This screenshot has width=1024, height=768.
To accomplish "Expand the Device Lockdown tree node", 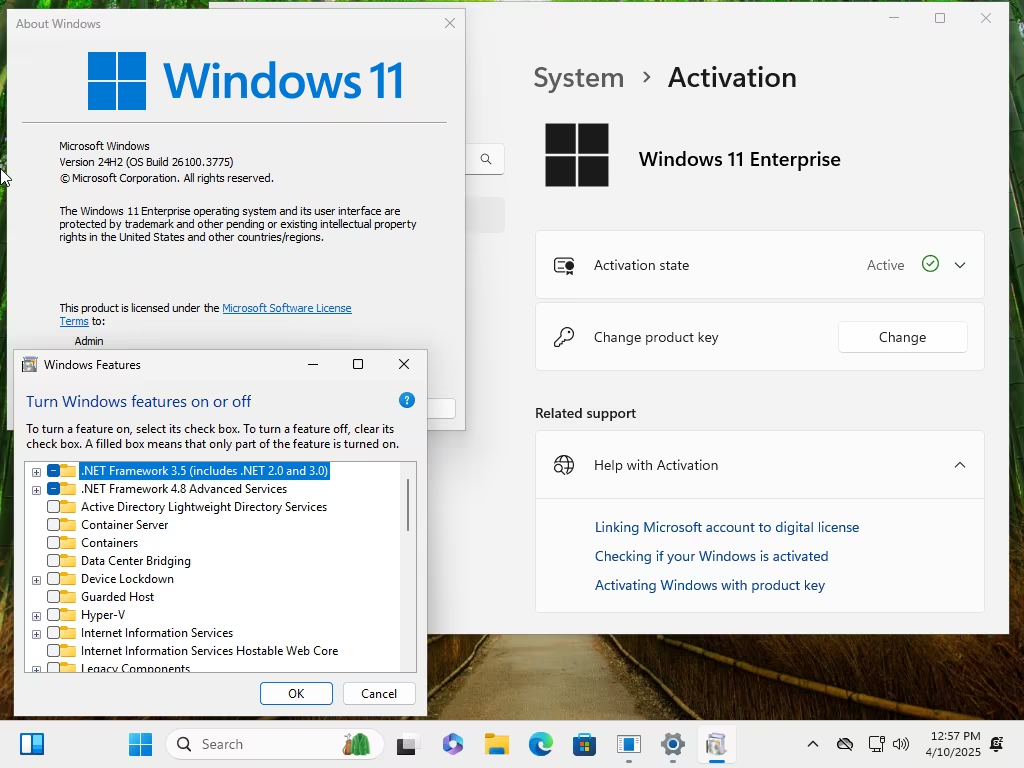I will 37,580.
